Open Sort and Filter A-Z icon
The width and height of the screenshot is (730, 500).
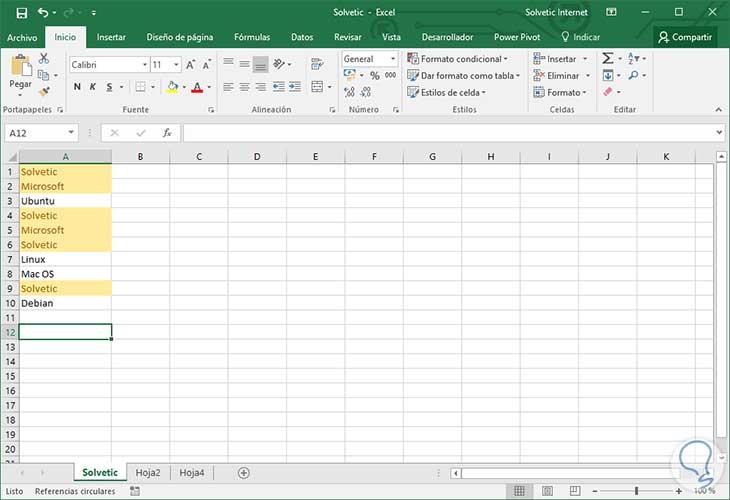coord(634,58)
